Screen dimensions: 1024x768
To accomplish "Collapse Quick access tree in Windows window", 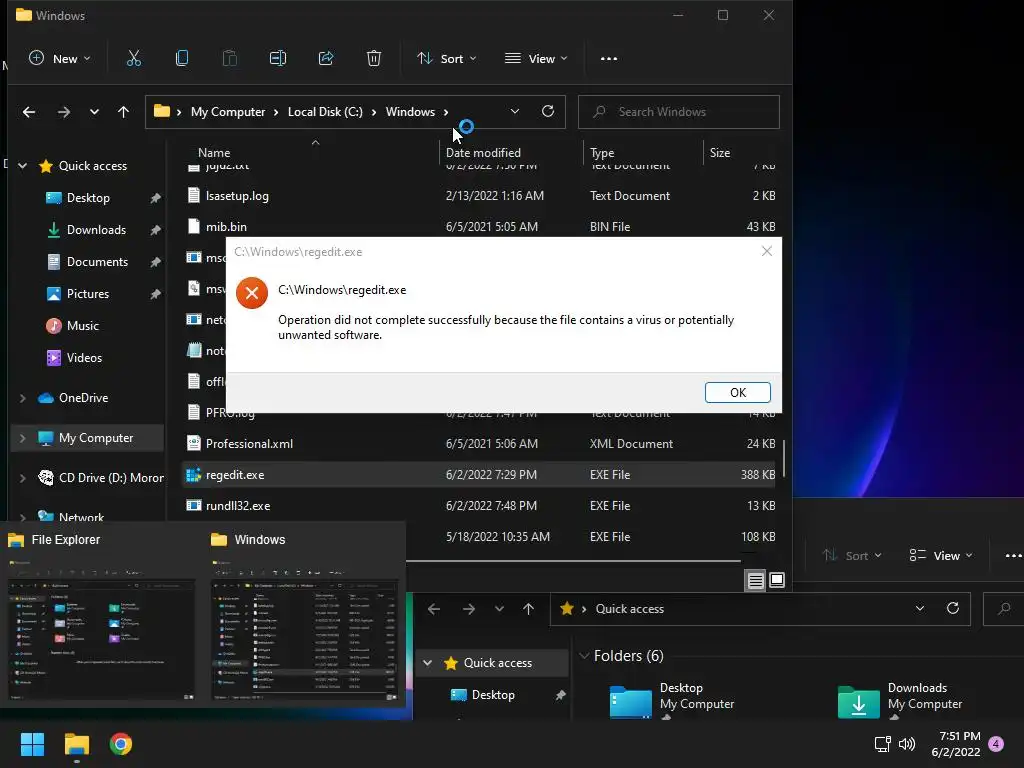I will (x=22, y=166).
